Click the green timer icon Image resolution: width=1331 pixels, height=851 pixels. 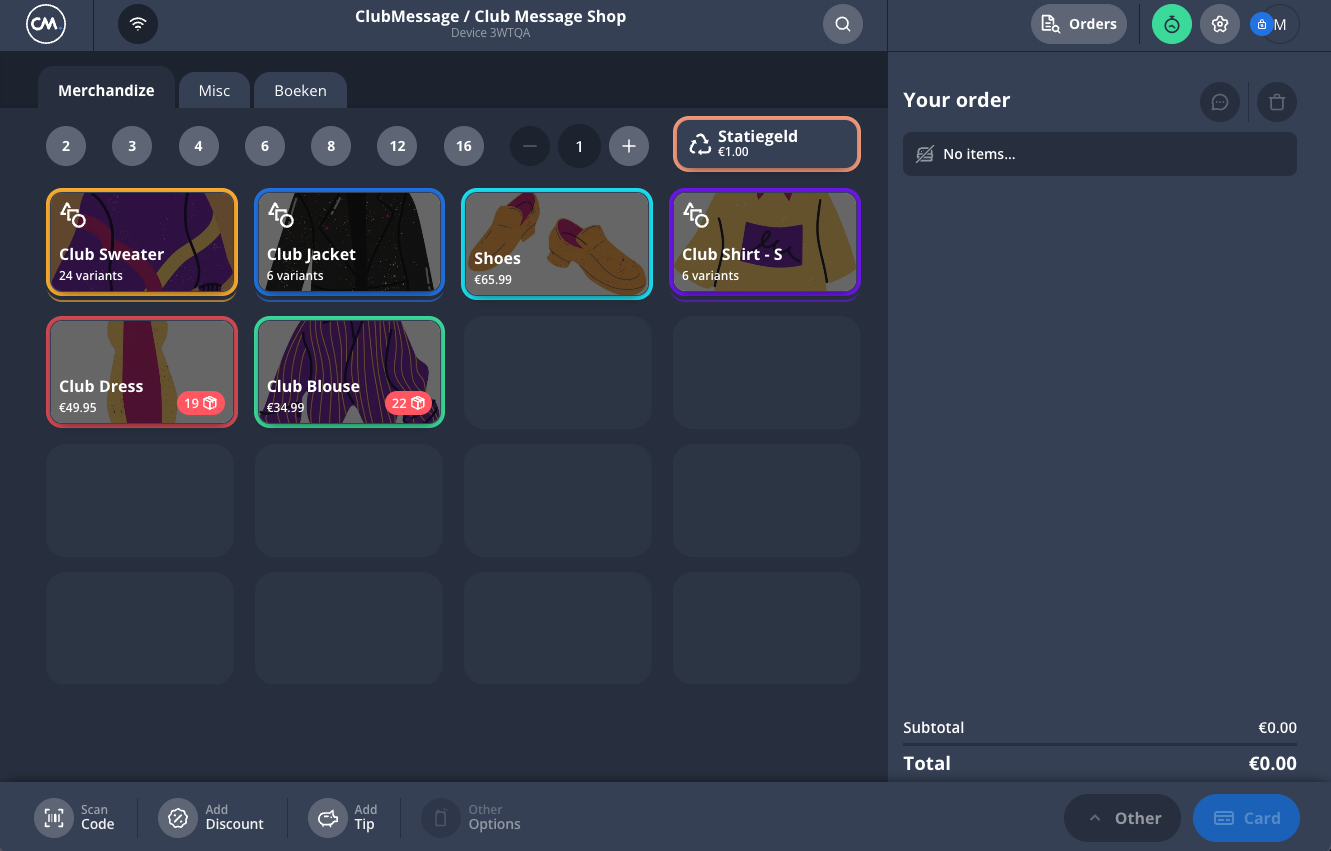[x=1171, y=25]
